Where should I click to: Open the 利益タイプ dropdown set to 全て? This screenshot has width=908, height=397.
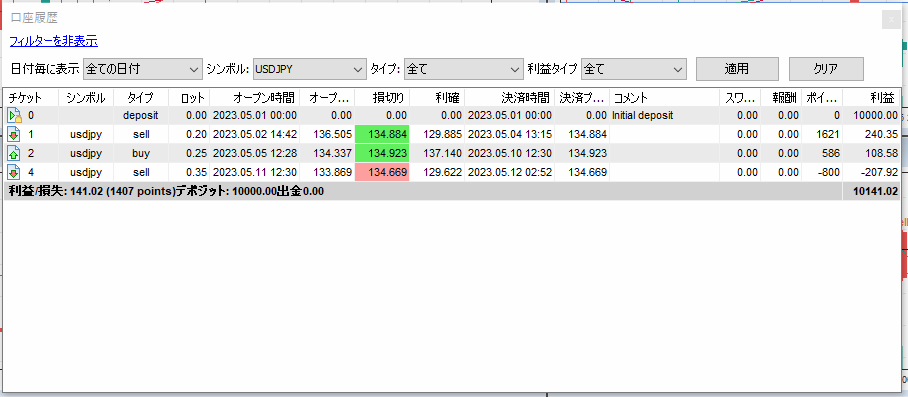(x=634, y=69)
